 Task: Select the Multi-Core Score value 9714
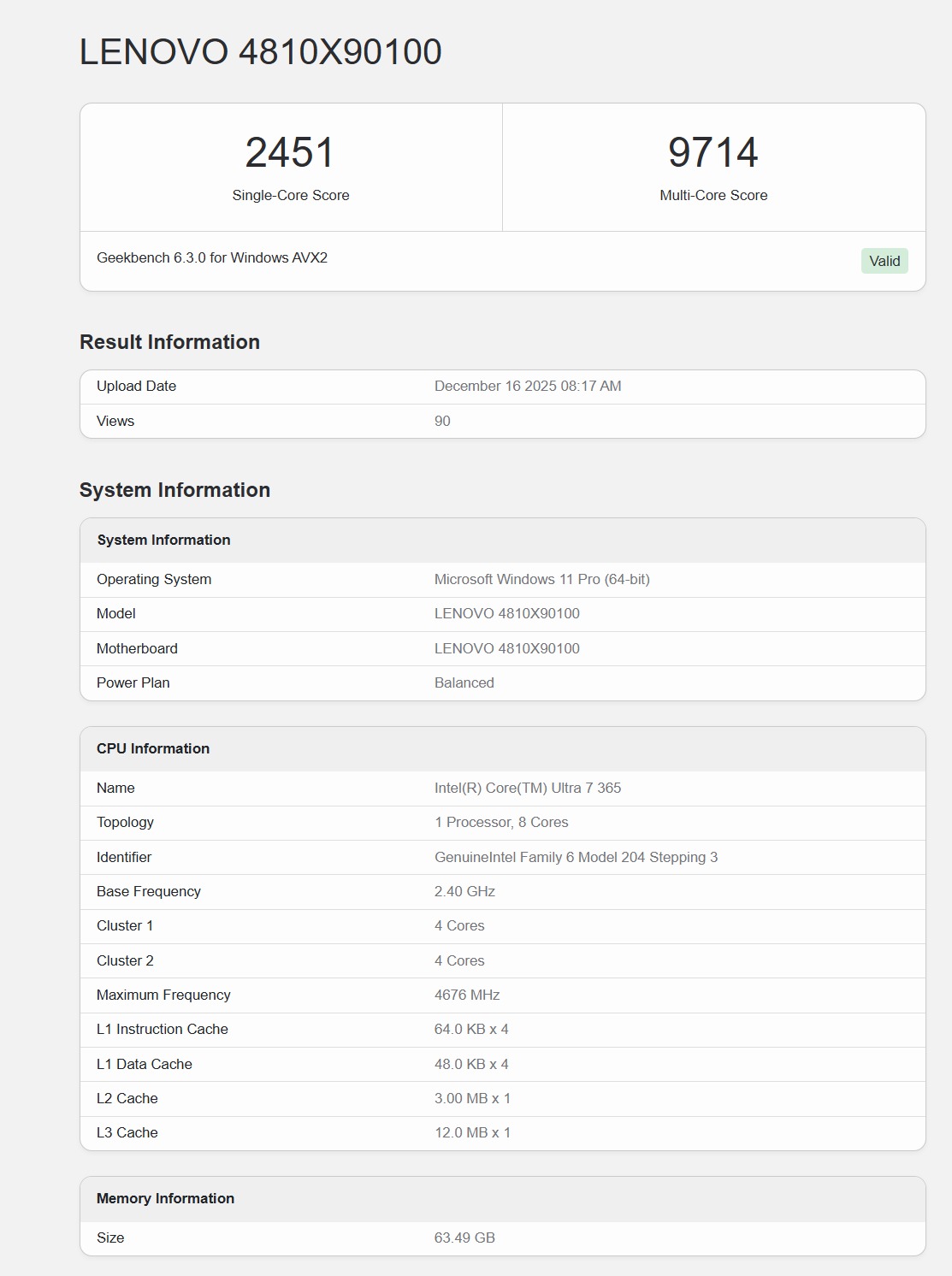(713, 152)
